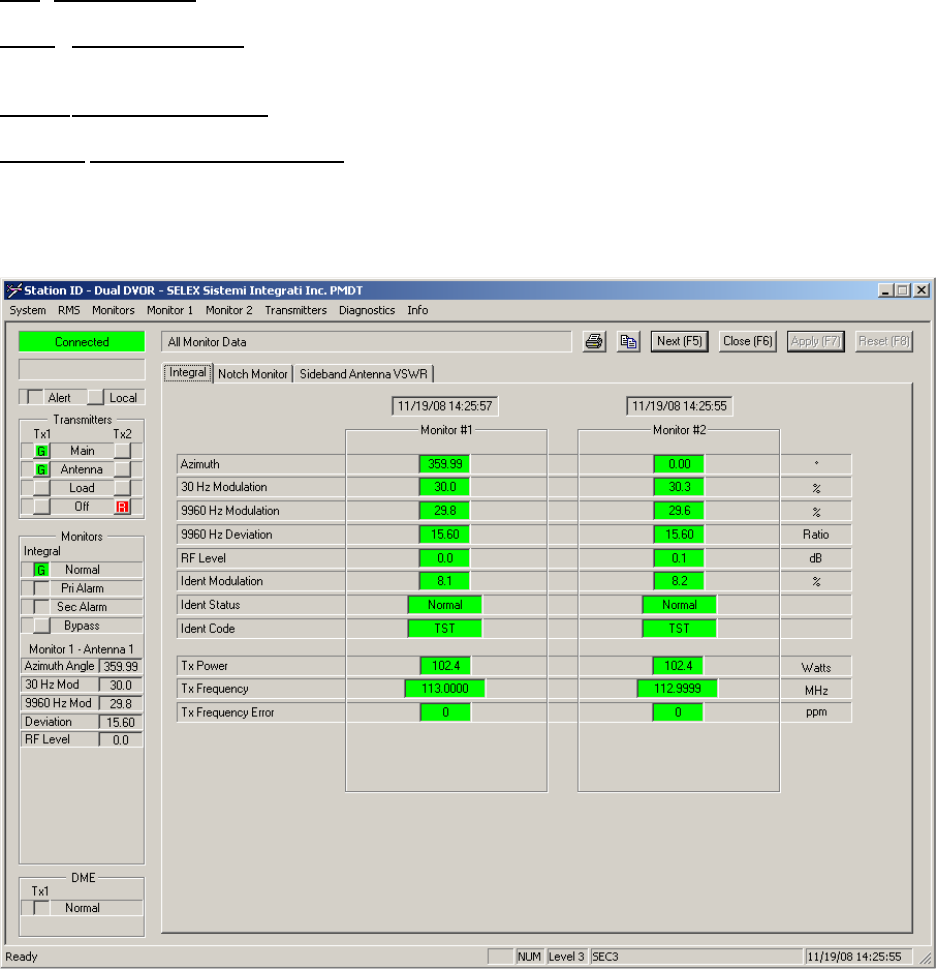Open the Diagnostics menu
The width and height of the screenshot is (936, 969).
point(366,310)
